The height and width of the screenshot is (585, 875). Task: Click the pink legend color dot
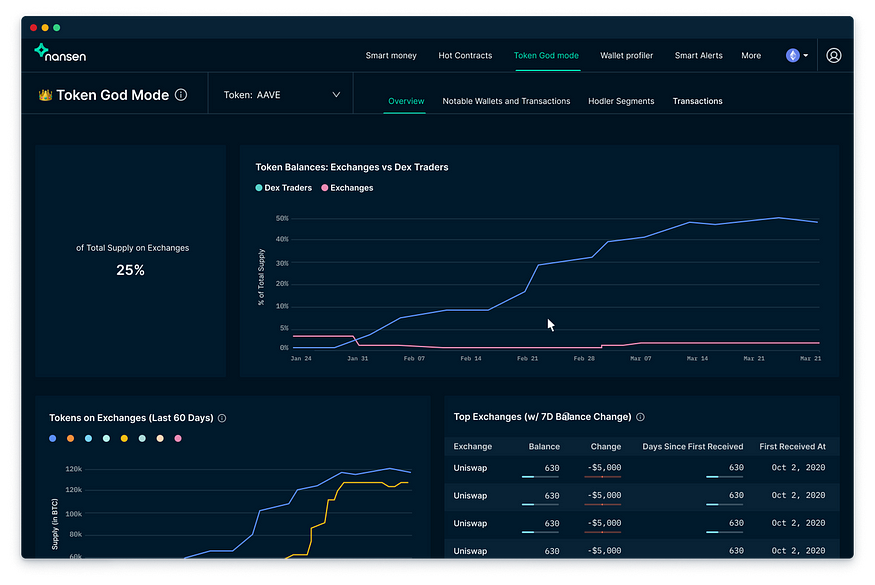[178, 439]
